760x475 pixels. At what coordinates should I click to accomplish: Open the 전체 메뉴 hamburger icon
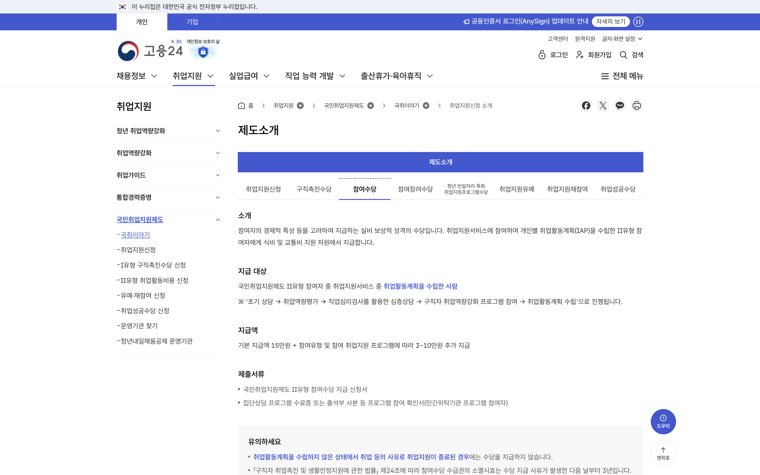point(605,76)
